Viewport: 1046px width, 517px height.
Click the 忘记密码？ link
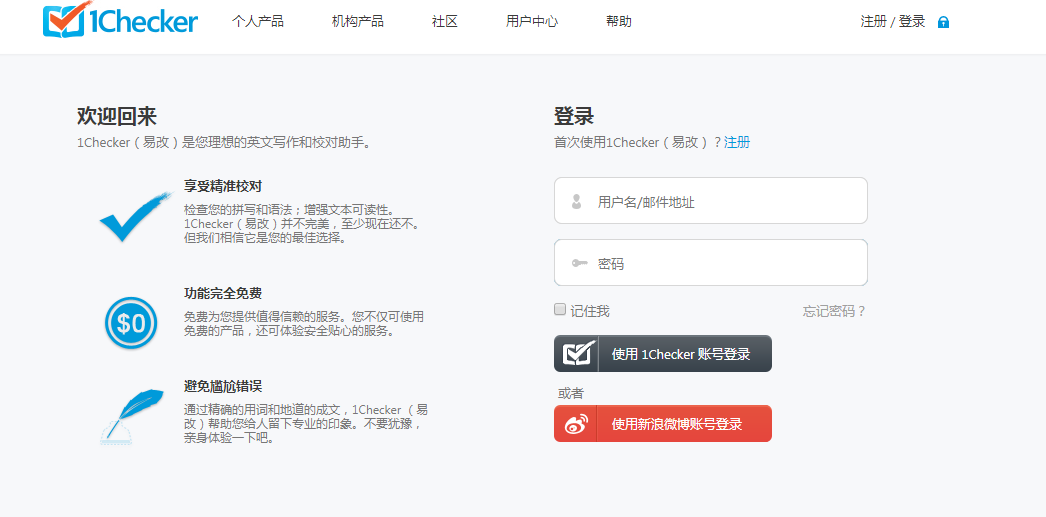coord(835,311)
